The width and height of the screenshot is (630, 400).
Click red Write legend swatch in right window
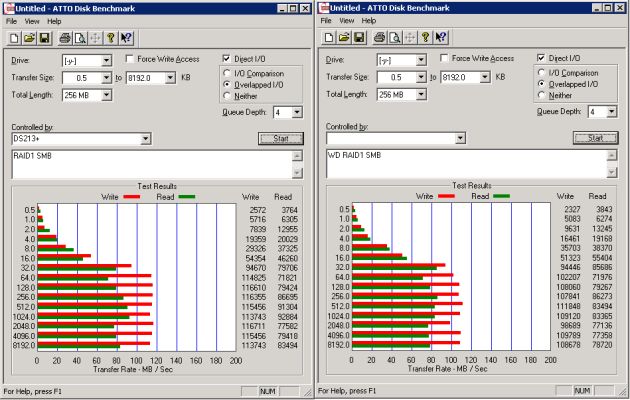click(446, 196)
